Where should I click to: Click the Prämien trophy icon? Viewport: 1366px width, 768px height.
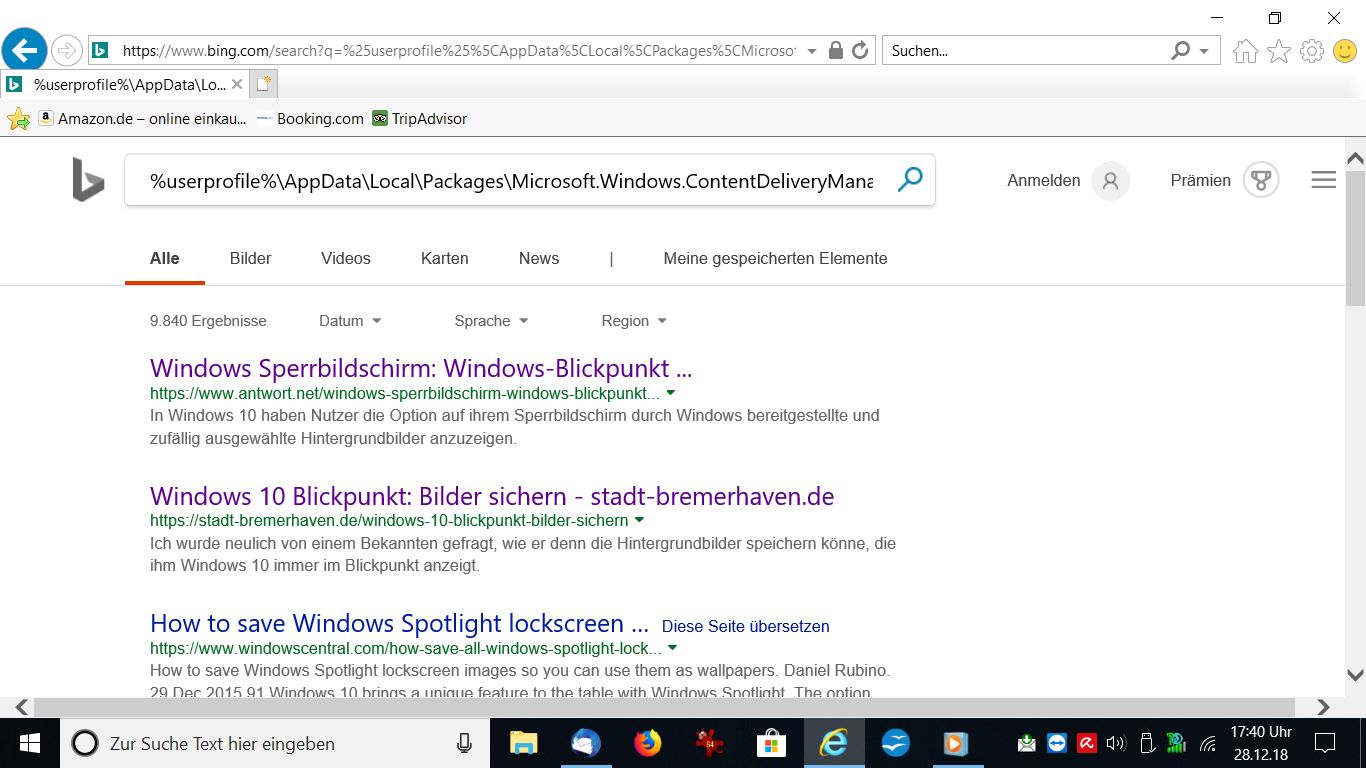coord(1261,181)
